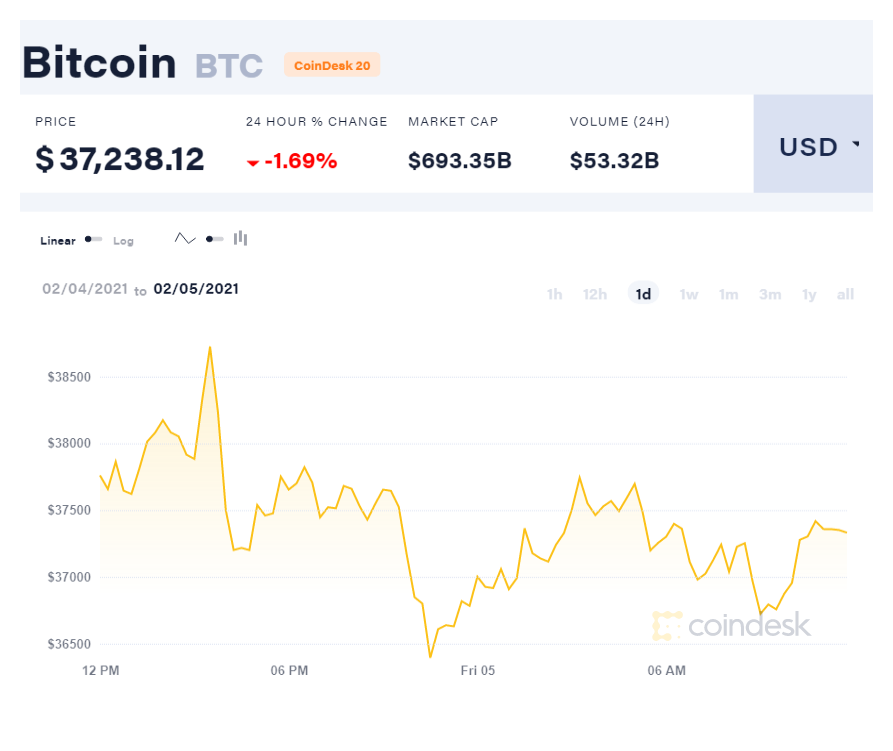Select the line chart icon
Screen dimensions: 893x751
185,239
